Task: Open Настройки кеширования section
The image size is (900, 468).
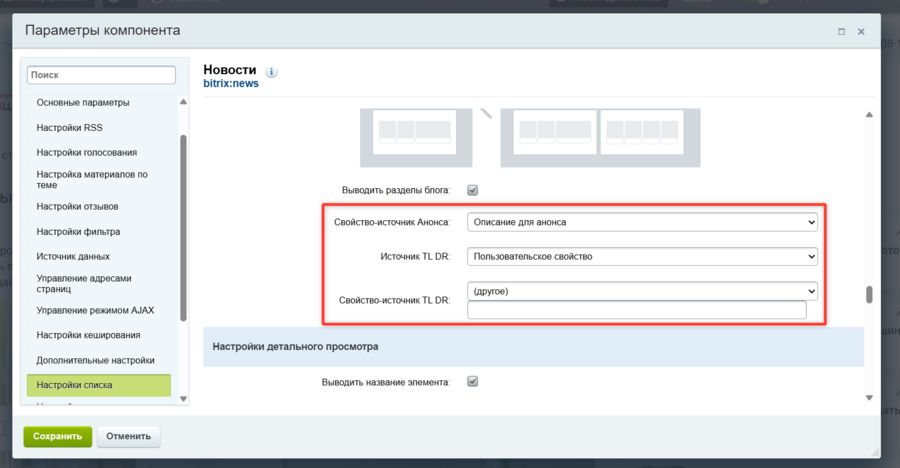Action: [x=88, y=335]
